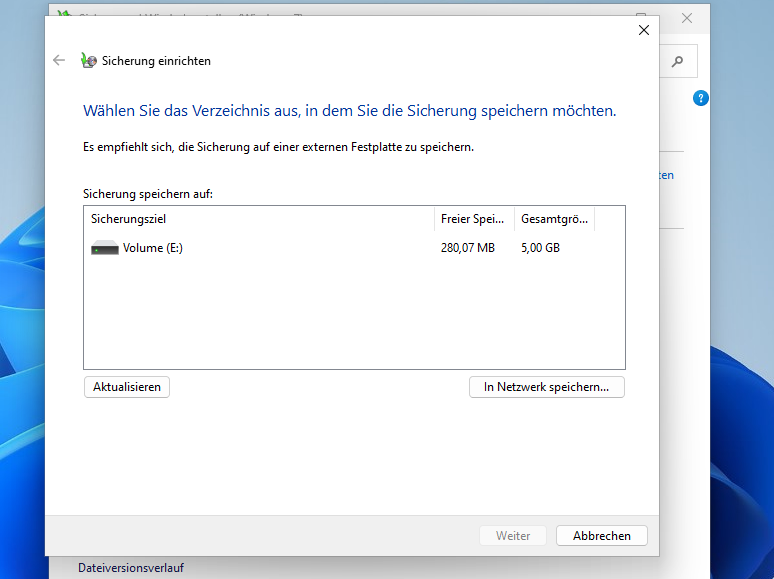
Task: Maximize the background Control Panel window
Action: (641, 16)
